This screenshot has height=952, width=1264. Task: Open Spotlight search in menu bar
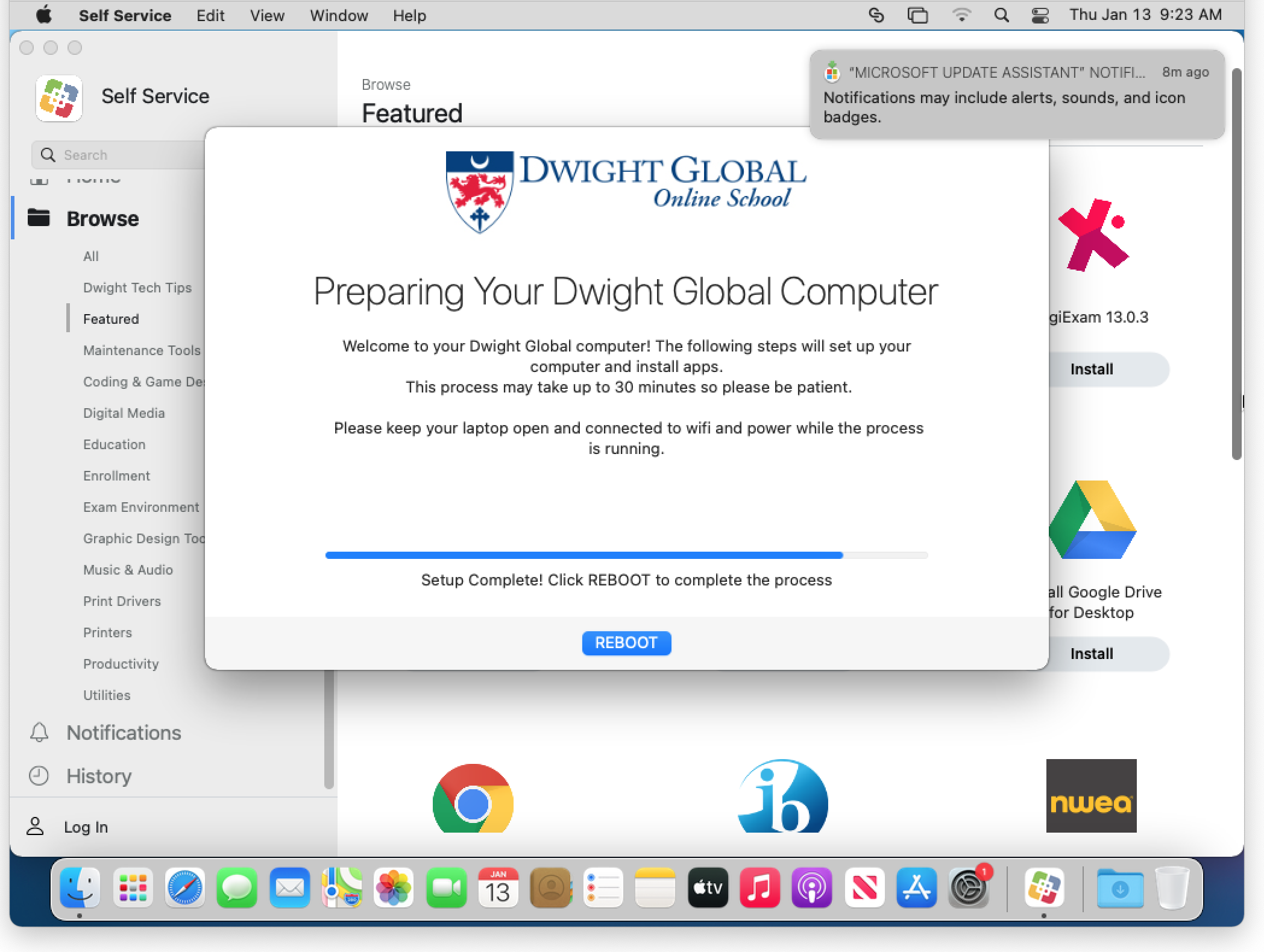click(1001, 16)
